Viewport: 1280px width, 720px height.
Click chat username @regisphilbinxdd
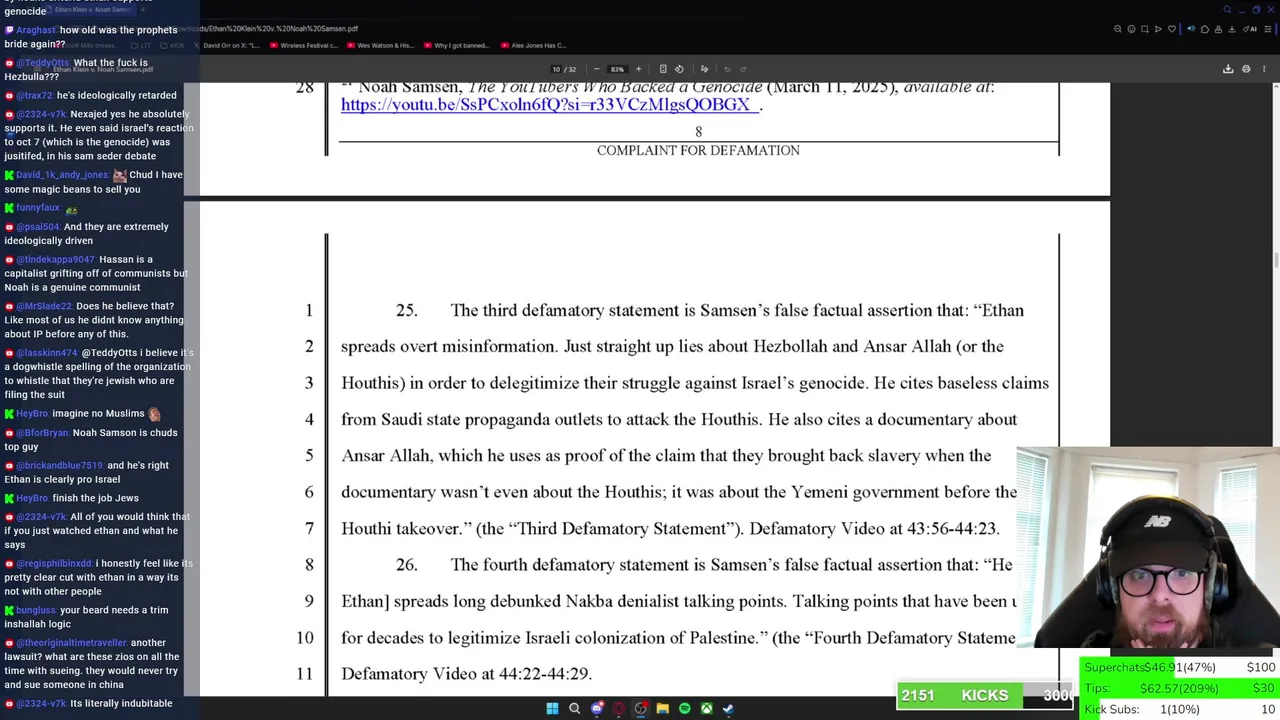coord(54,564)
